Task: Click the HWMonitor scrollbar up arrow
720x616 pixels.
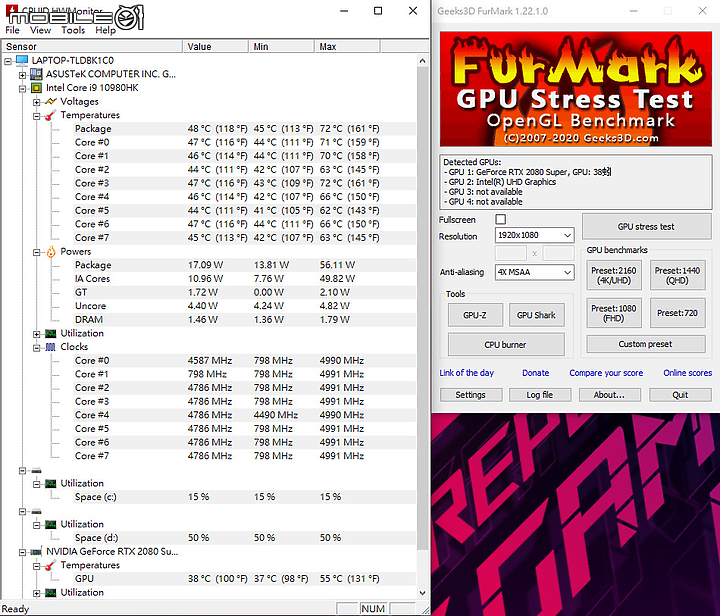Action: 422,61
